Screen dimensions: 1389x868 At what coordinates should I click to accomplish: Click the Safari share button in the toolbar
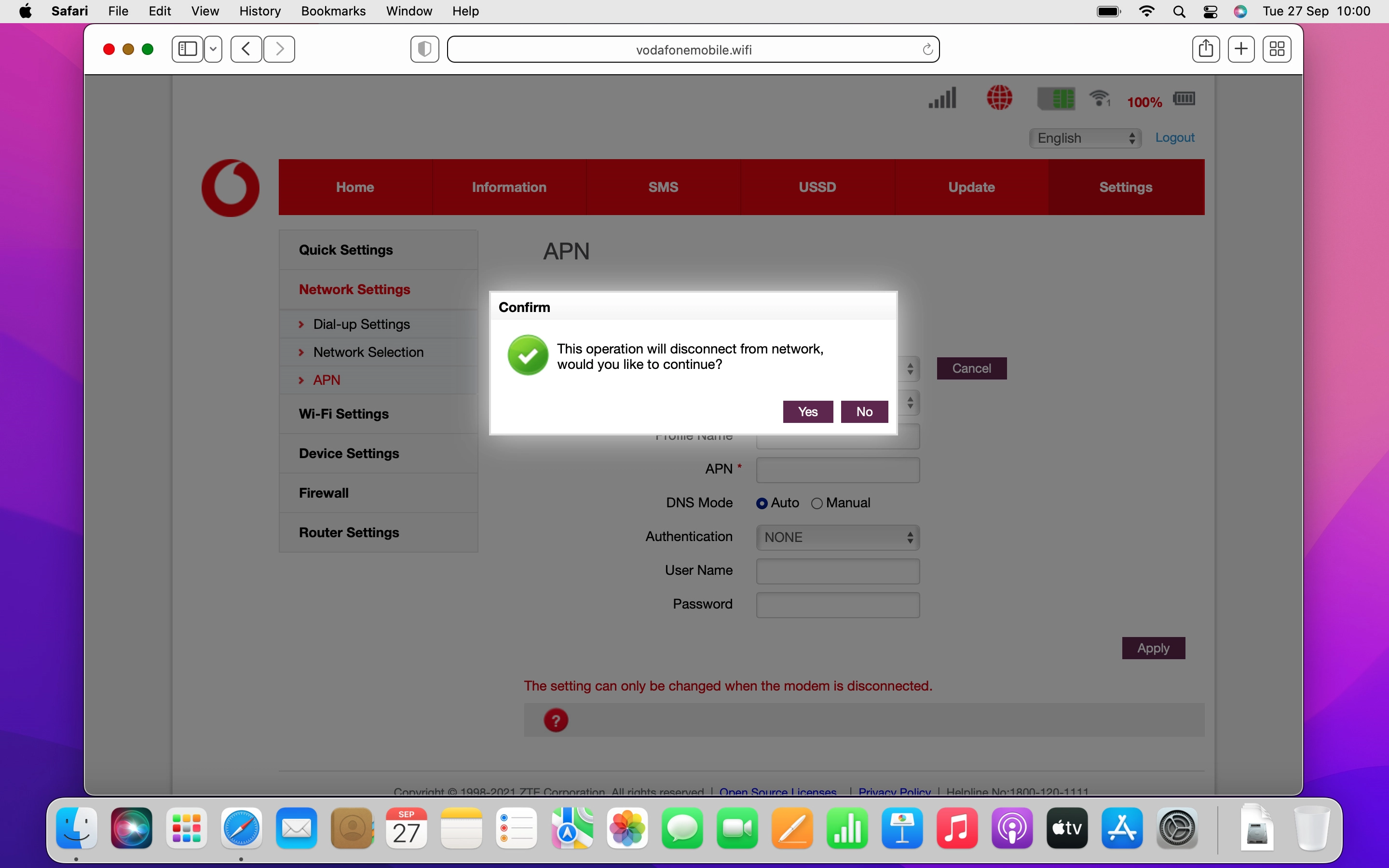coord(1206,49)
